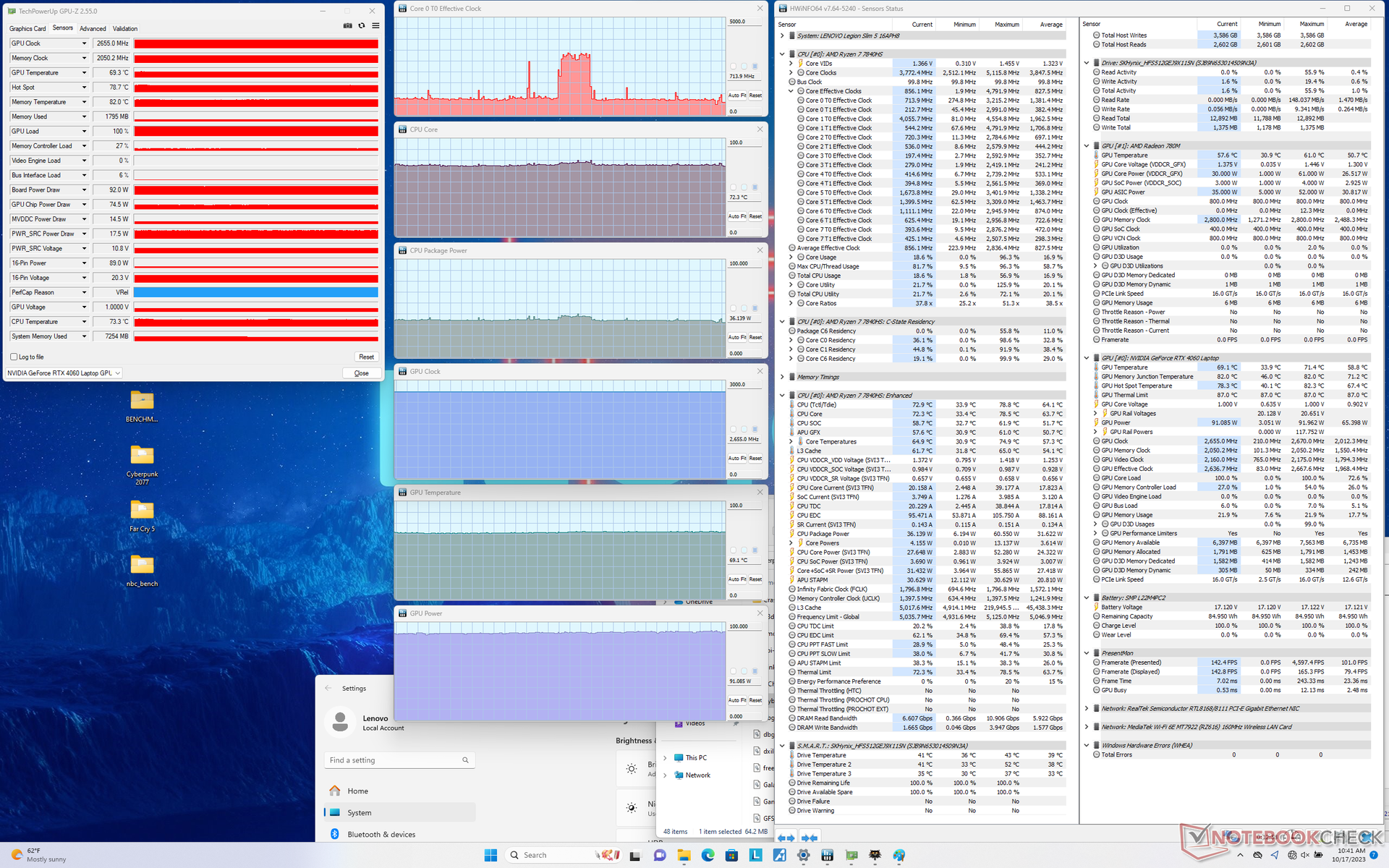Image resolution: width=1389 pixels, height=868 pixels.
Task: Open the Far Cry 5 desktop folder
Action: (142, 516)
